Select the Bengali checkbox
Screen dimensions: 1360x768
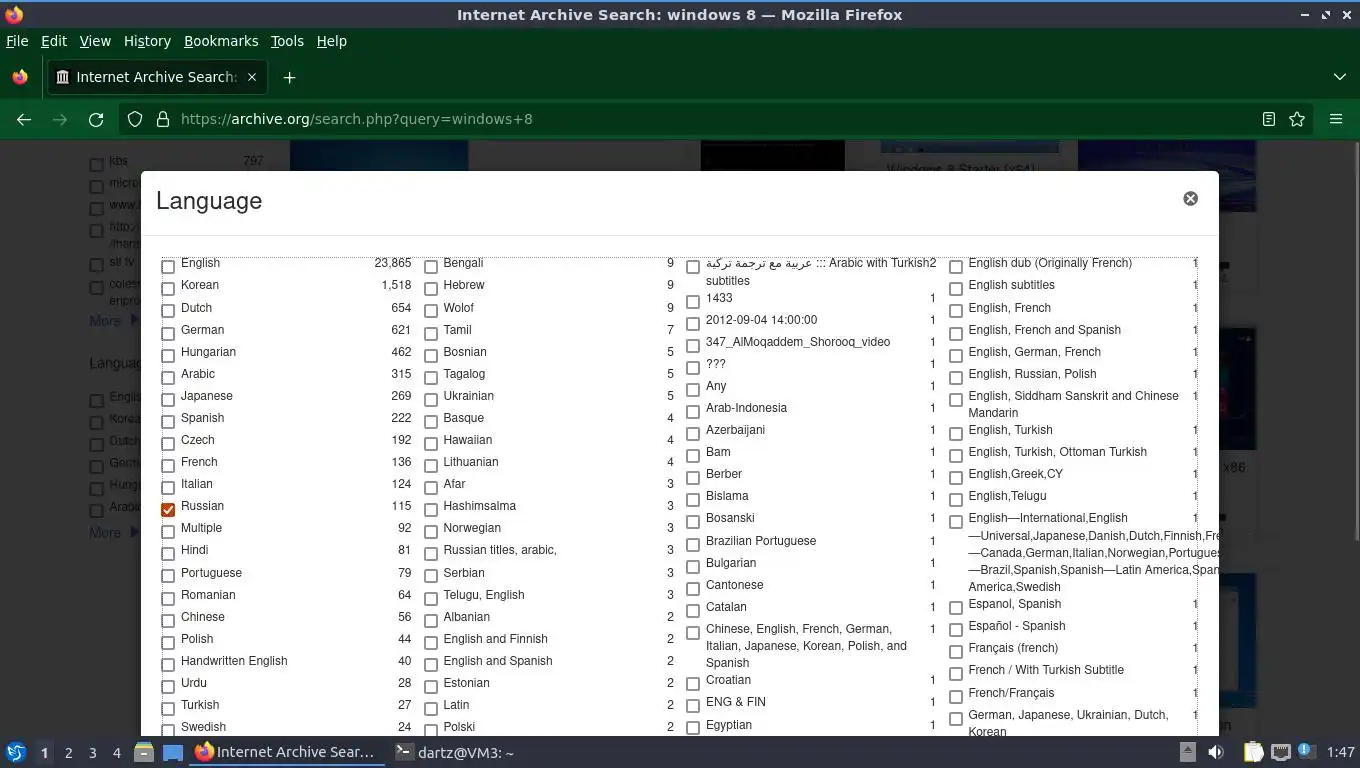(431, 267)
